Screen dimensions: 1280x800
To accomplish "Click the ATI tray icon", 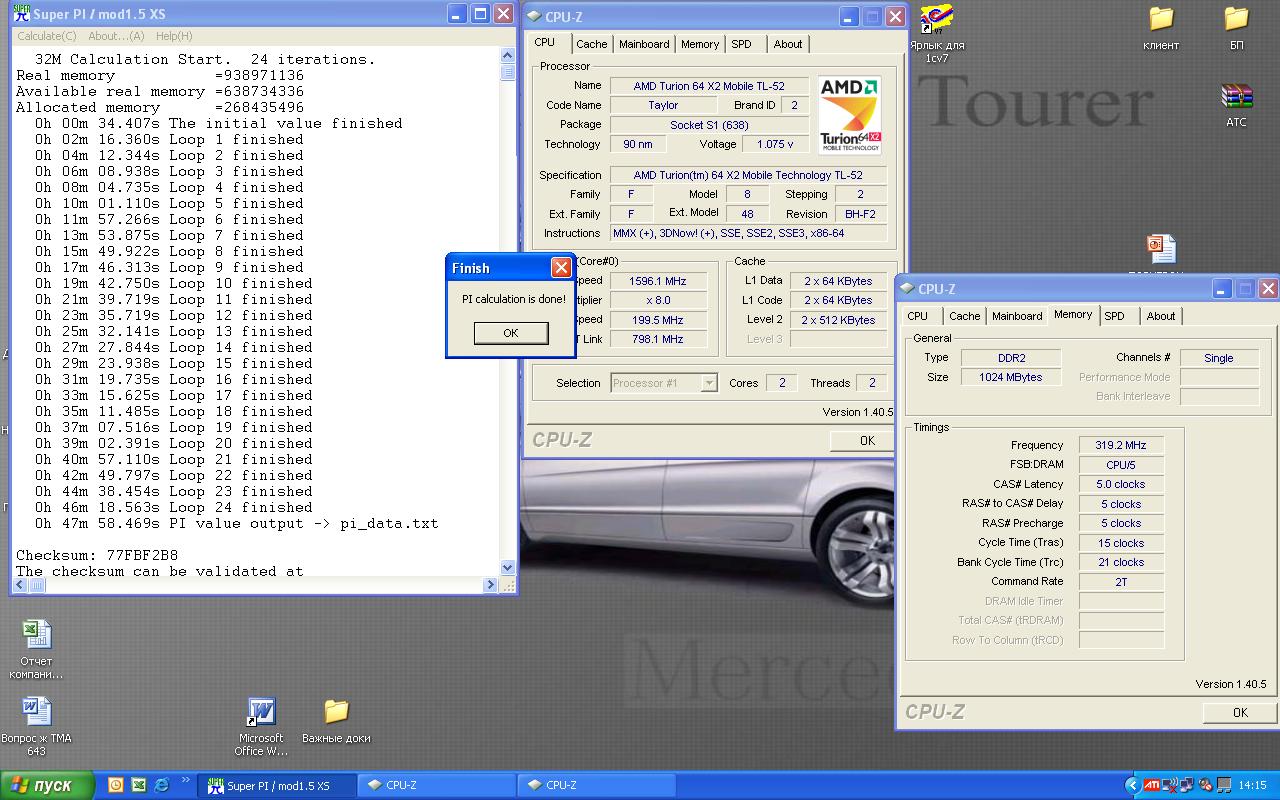I will [1152, 785].
